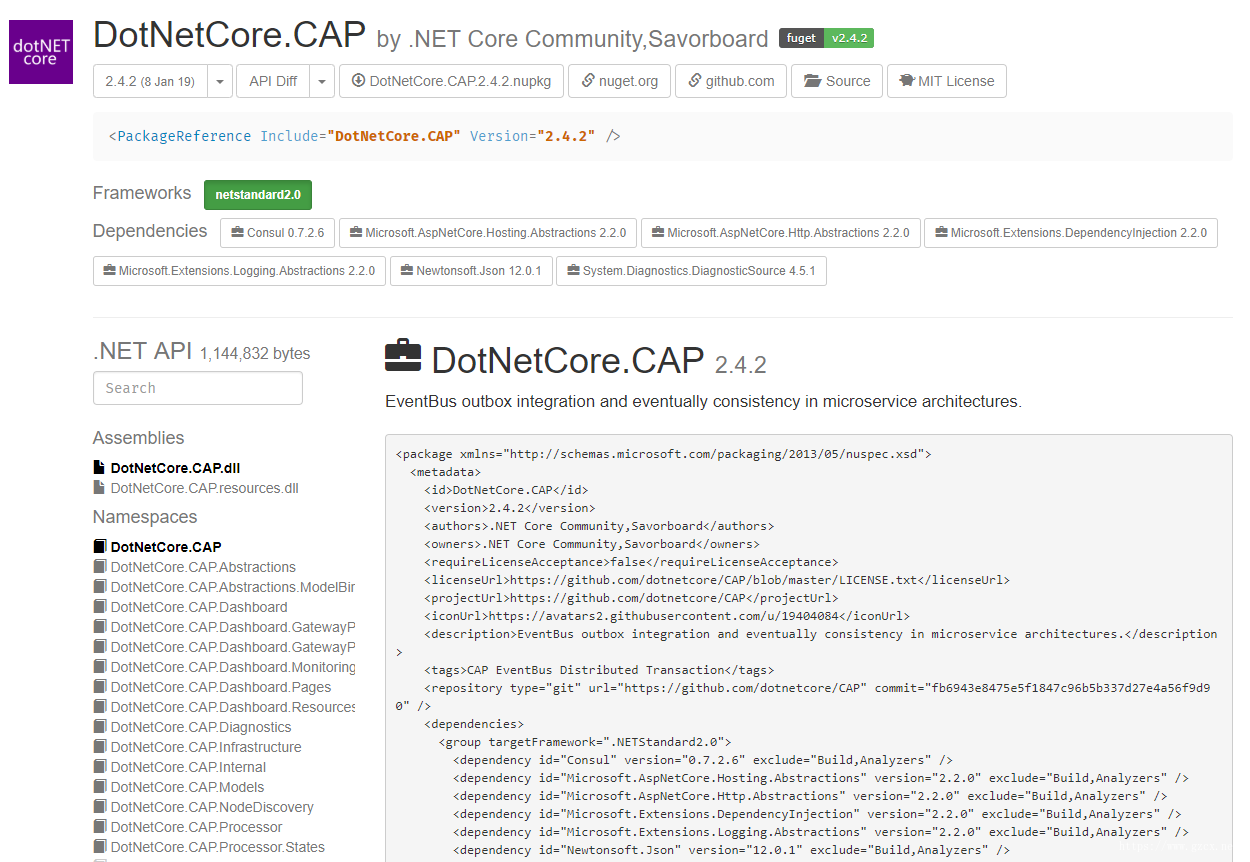Viewport: 1250px width, 862px height.
Task: Focus the .NET API Search field
Action: point(198,388)
